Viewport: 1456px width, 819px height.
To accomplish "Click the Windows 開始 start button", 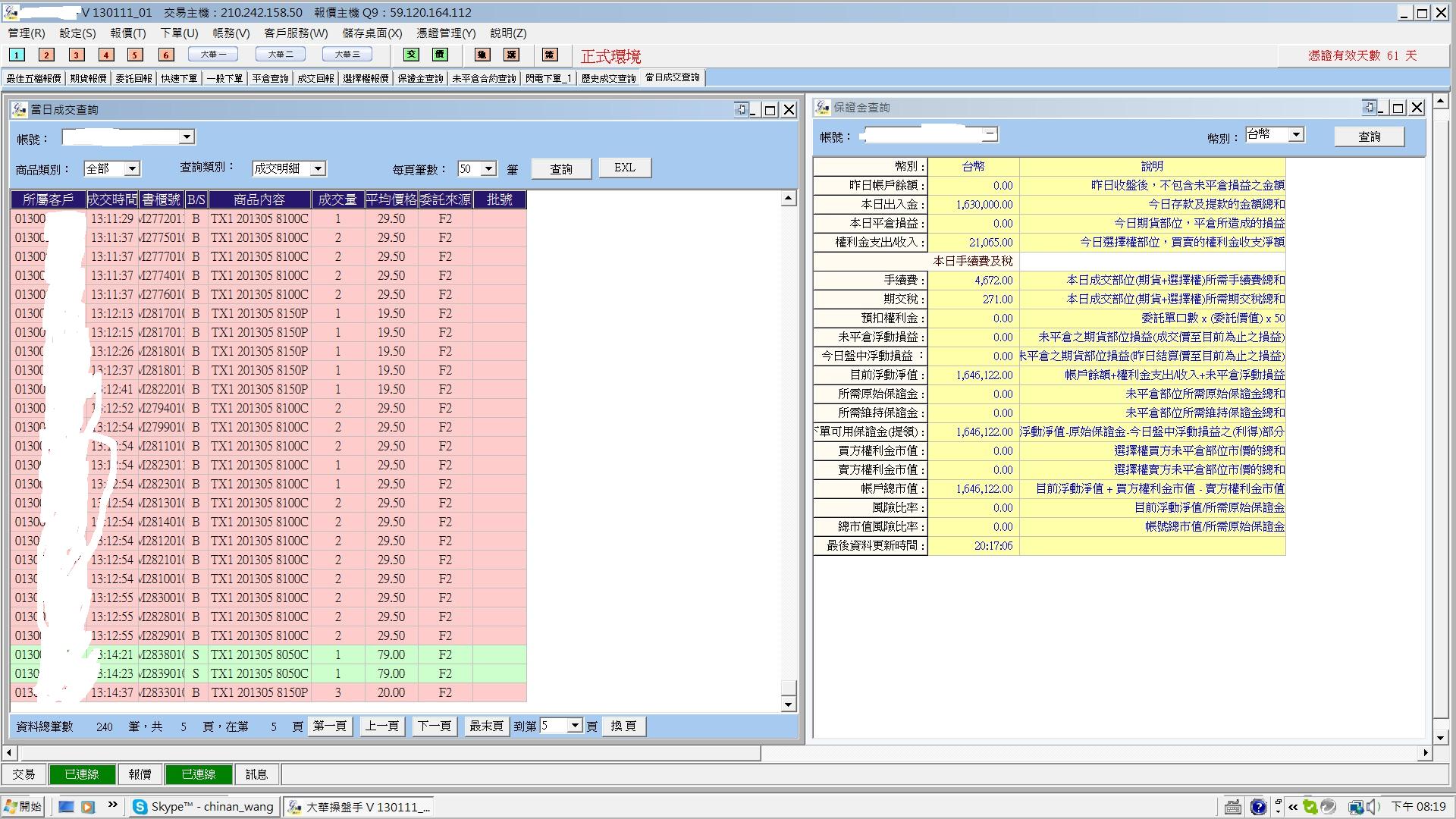I will coord(23,807).
